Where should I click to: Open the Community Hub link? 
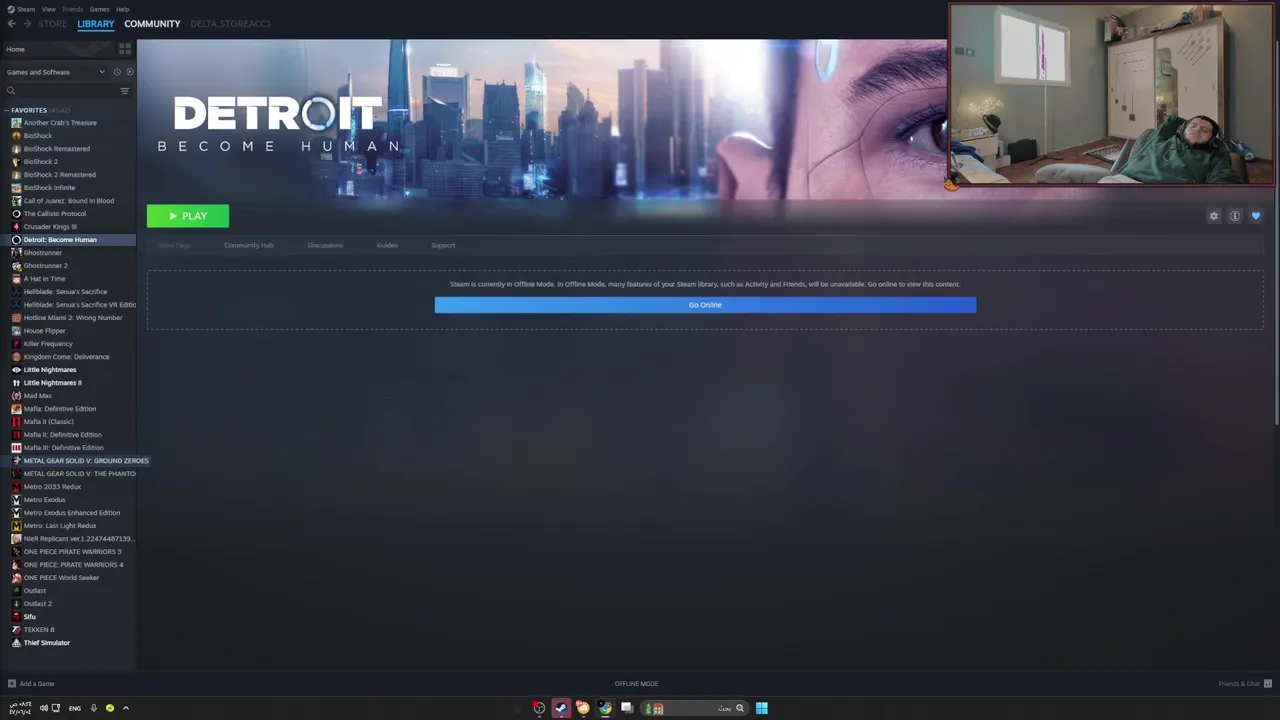pyautogui.click(x=249, y=245)
